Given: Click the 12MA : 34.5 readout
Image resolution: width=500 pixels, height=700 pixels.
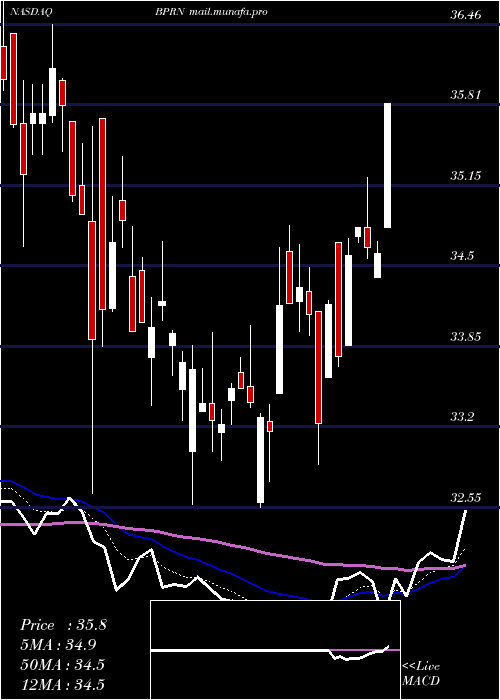Looking at the screenshot, I should (x=63, y=684).
